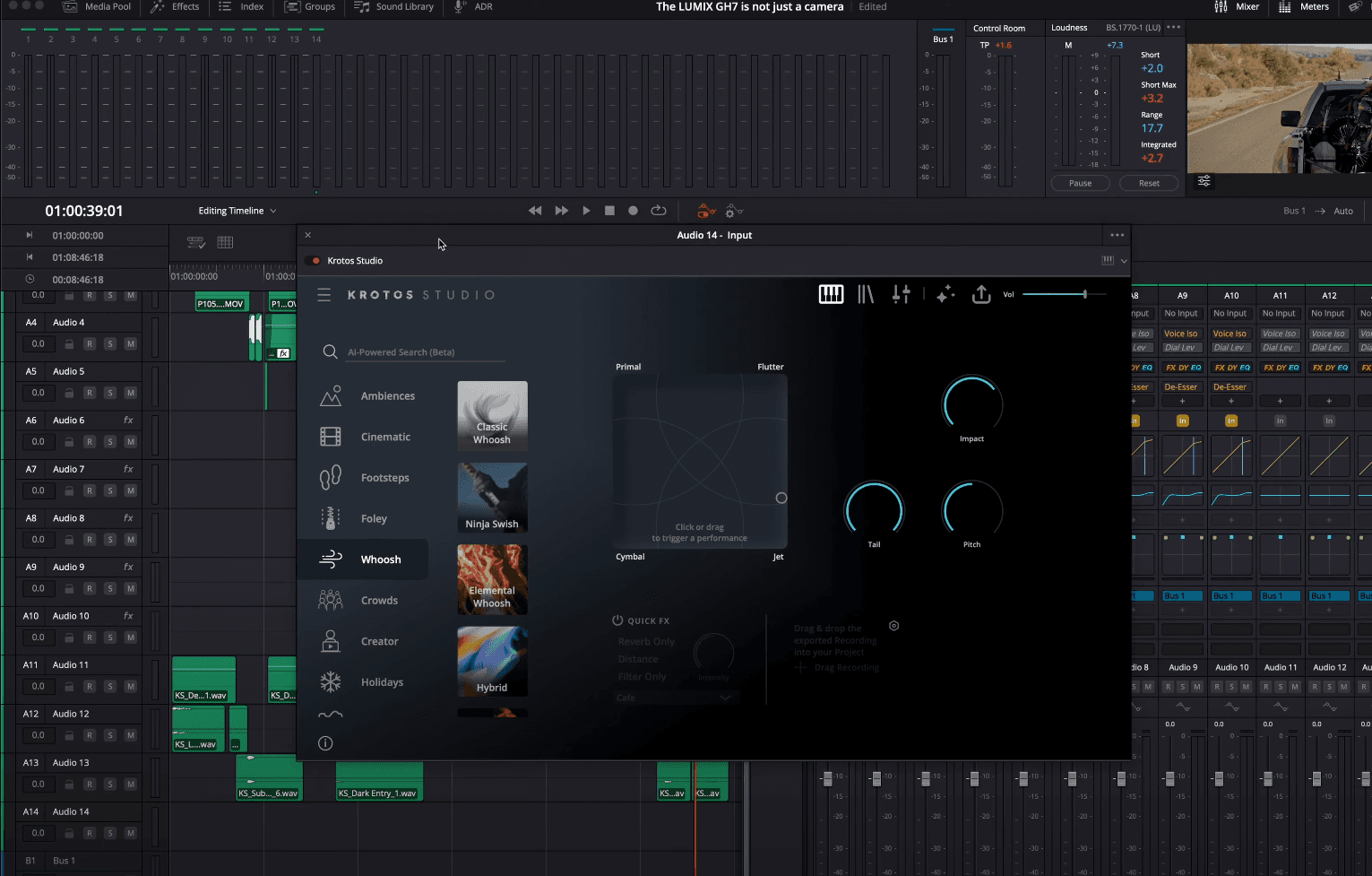The image size is (1372, 876).
Task: Click the Krotos search magnifier icon
Action: 330,351
